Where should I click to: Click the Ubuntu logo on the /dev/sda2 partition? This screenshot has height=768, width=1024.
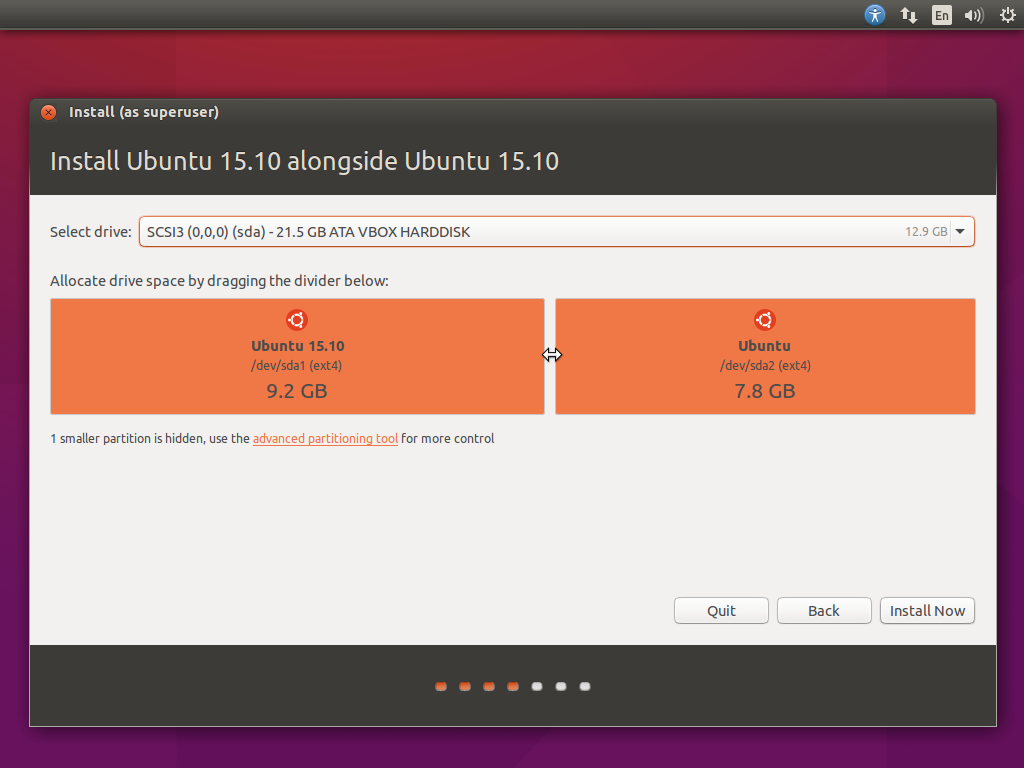click(x=764, y=320)
